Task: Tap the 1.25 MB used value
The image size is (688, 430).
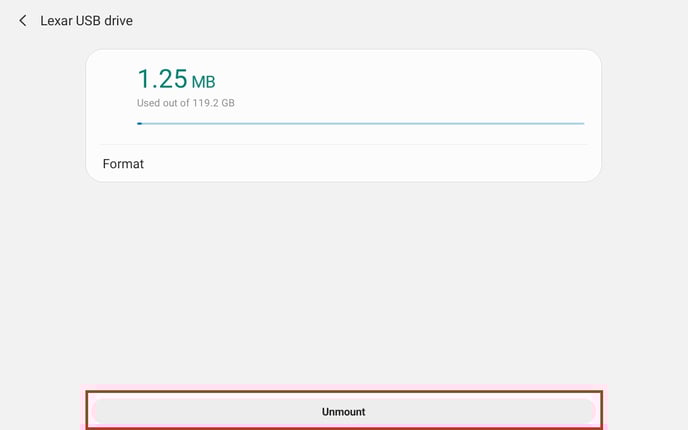Action: click(x=176, y=78)
